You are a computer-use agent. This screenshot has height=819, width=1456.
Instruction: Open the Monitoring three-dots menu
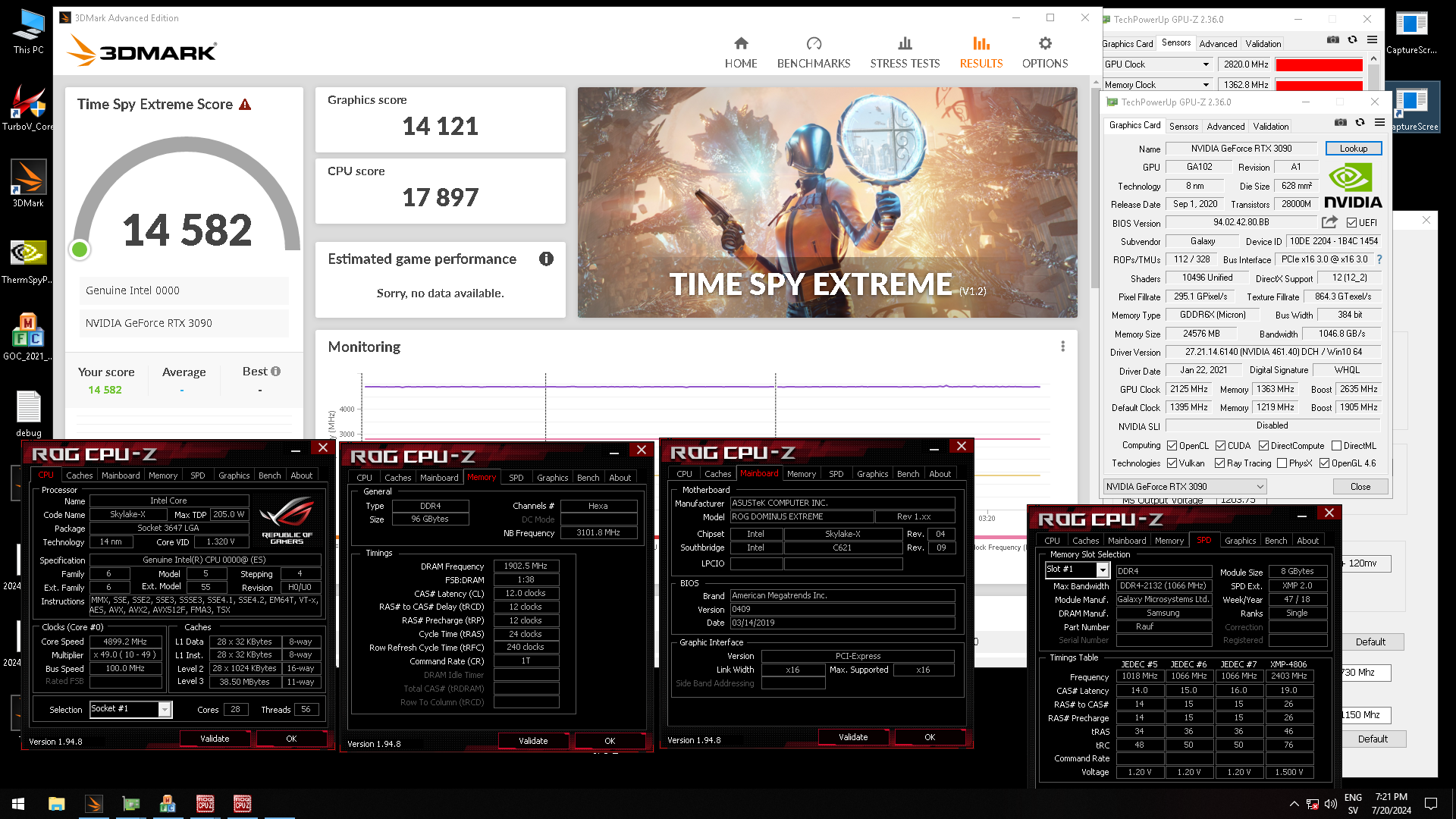click(1063, 347)
